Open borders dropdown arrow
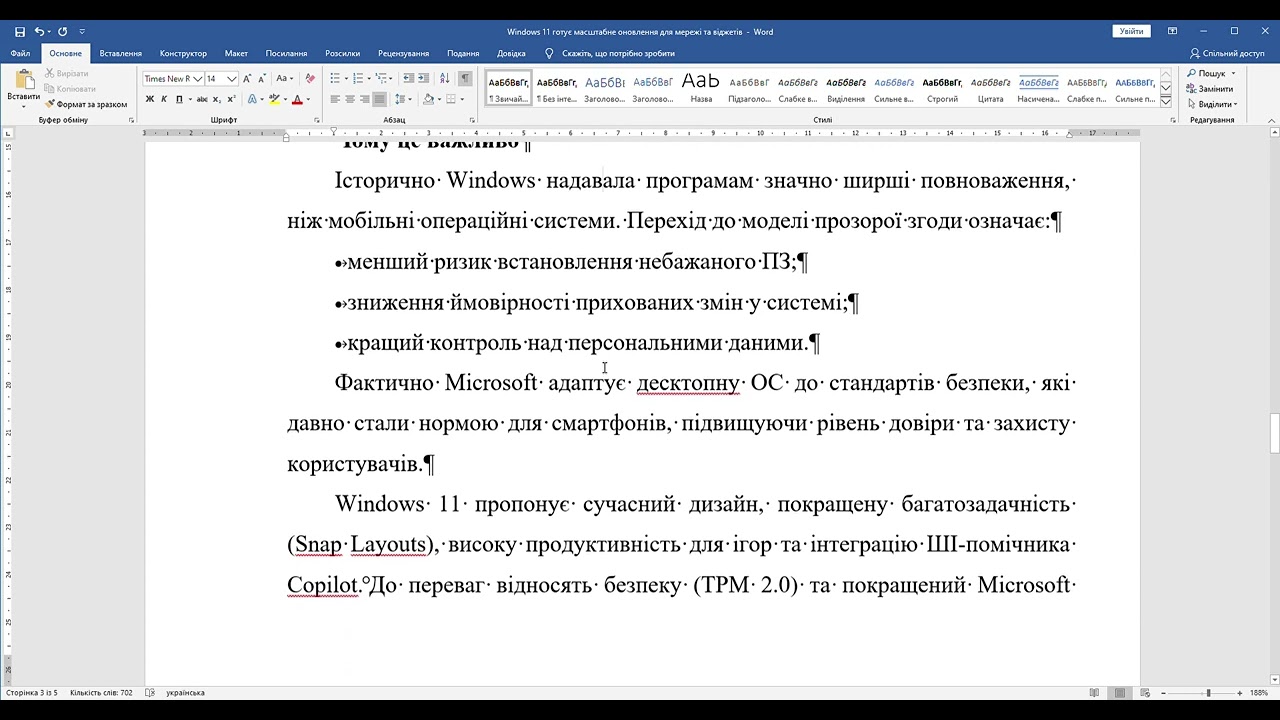Image resolution: width=1280 pixels, height=720 pixels. click(462, 99)
